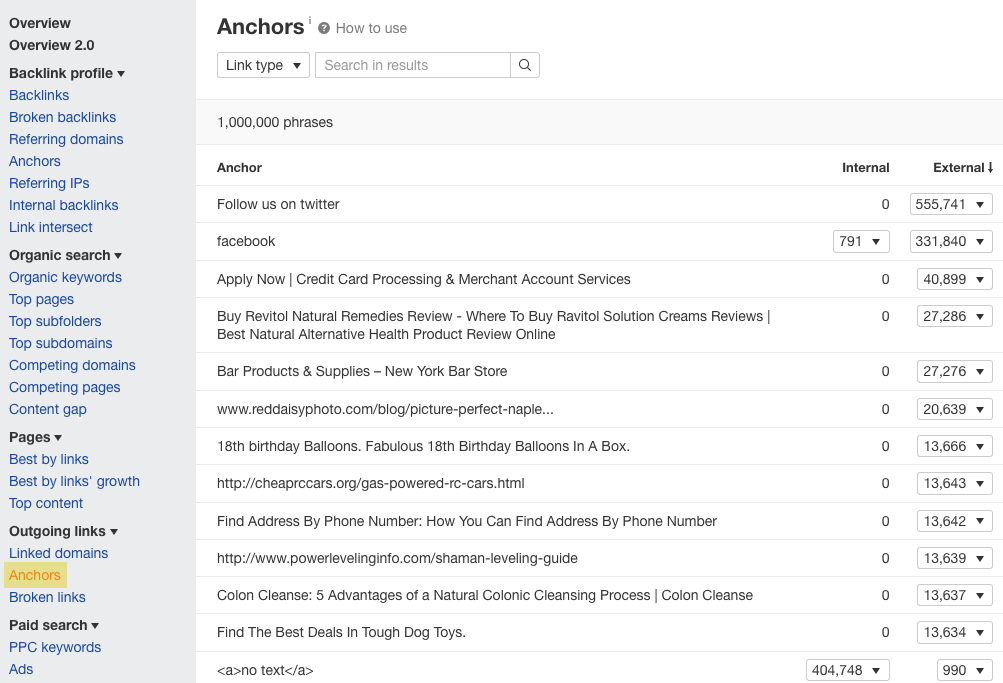1003x683 pixels.
Task: Select Content gap in the sidebar
Action: pyautogui.click(x=47, y=409)
